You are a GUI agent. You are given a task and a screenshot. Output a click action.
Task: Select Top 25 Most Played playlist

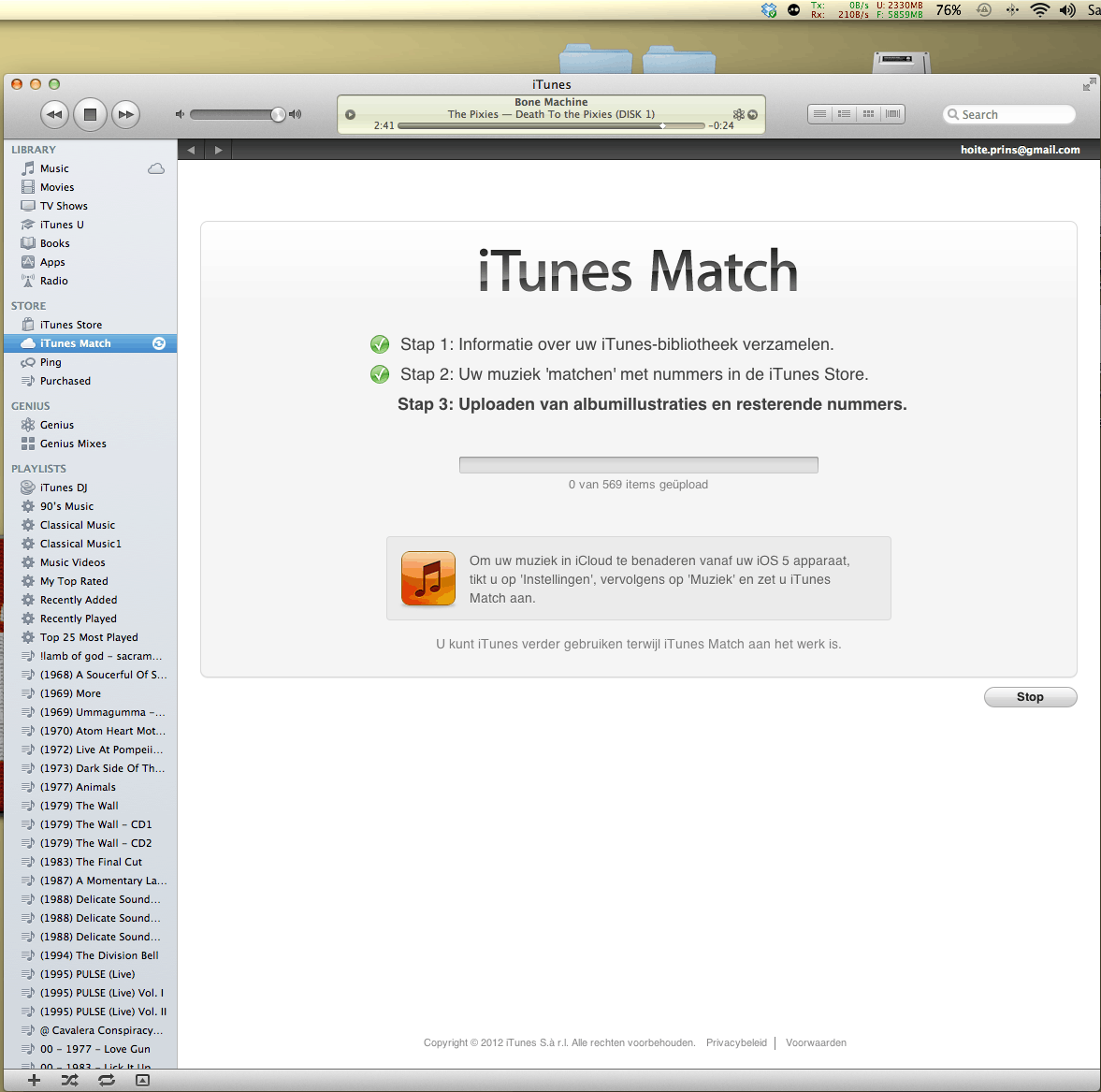tap(90, 637)
